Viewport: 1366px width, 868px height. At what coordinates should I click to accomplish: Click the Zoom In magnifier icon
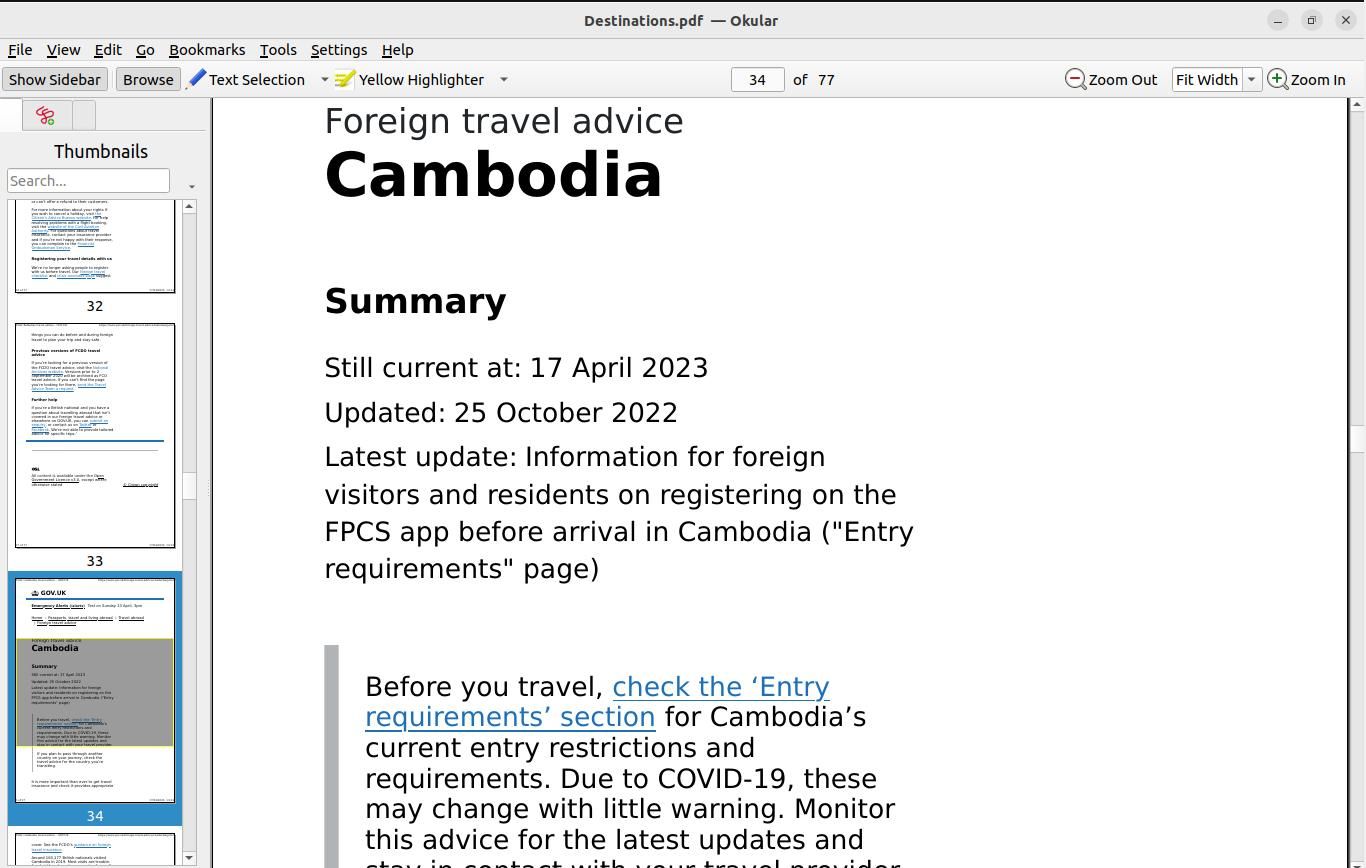pyautogui.click(x=1278, y=80)
